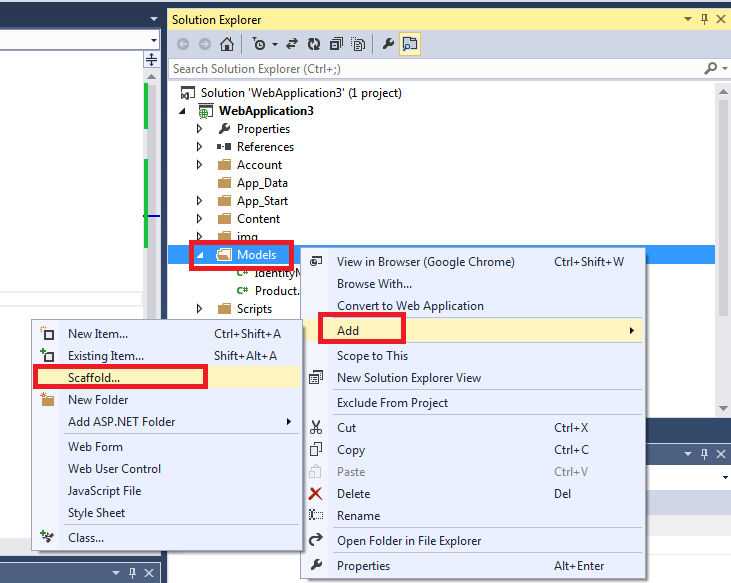Click the editor split window handle
Viewport: 731px width, 583px height.
pyautogui.click(x=152, y=59)
